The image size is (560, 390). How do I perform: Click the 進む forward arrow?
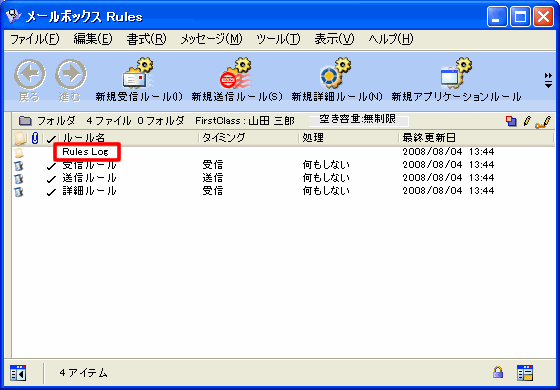coord(71,74)
